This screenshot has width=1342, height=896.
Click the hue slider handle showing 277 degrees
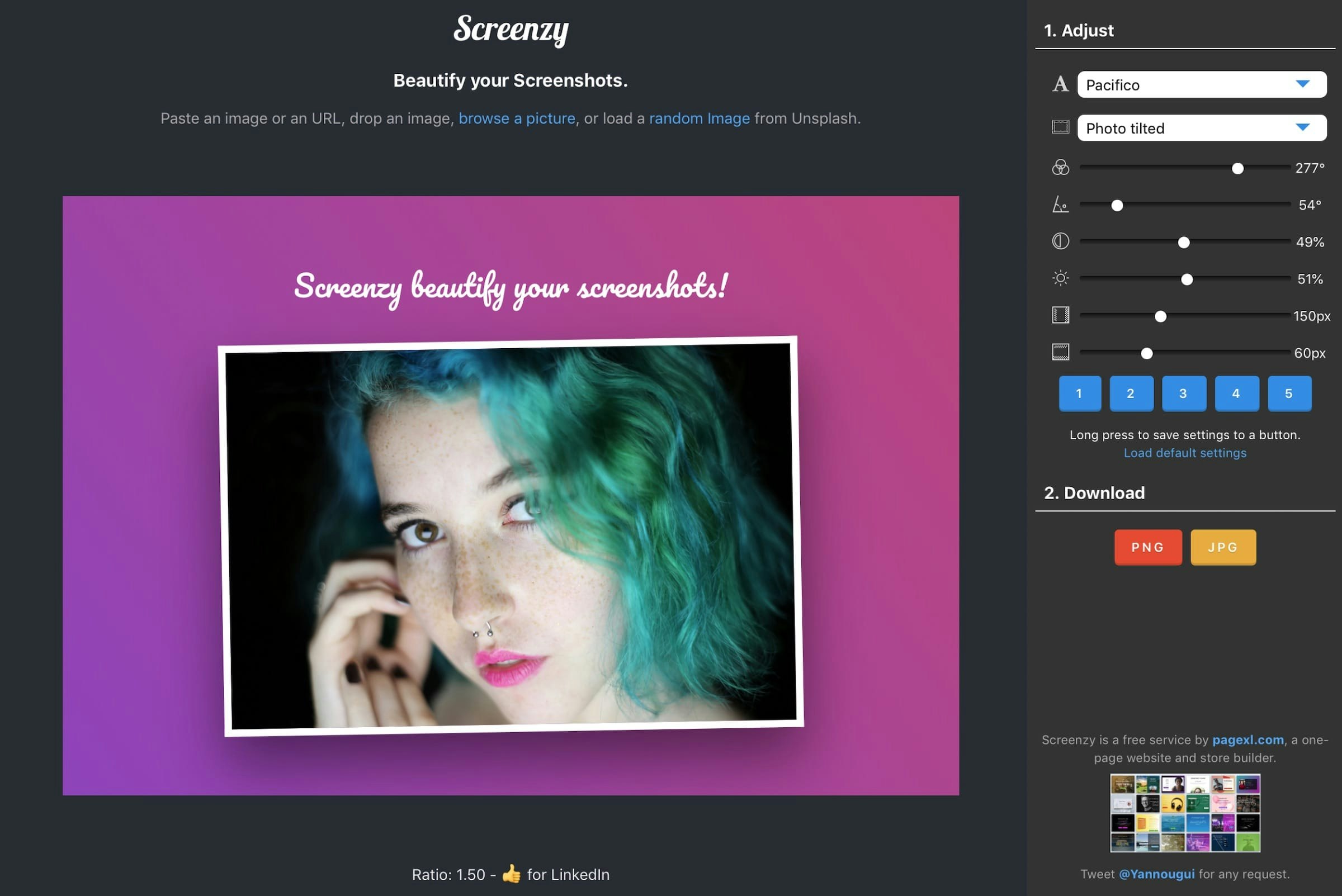(x=1238, y=168)
